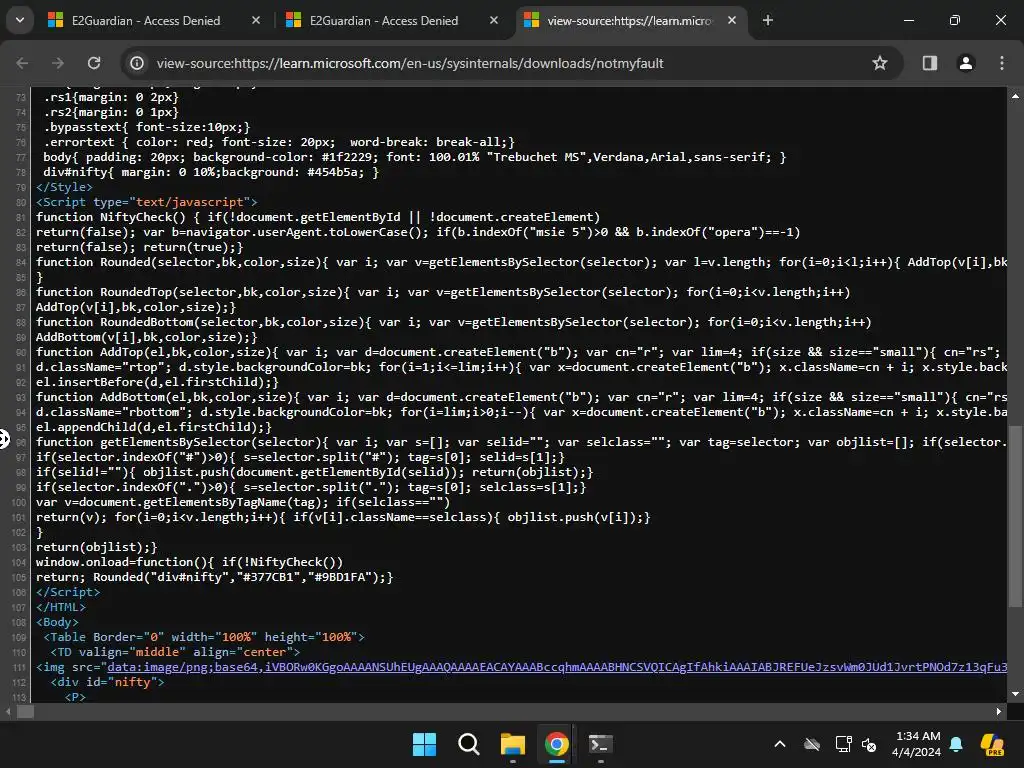Toggle the Chrome side panel

coord(930,63)
